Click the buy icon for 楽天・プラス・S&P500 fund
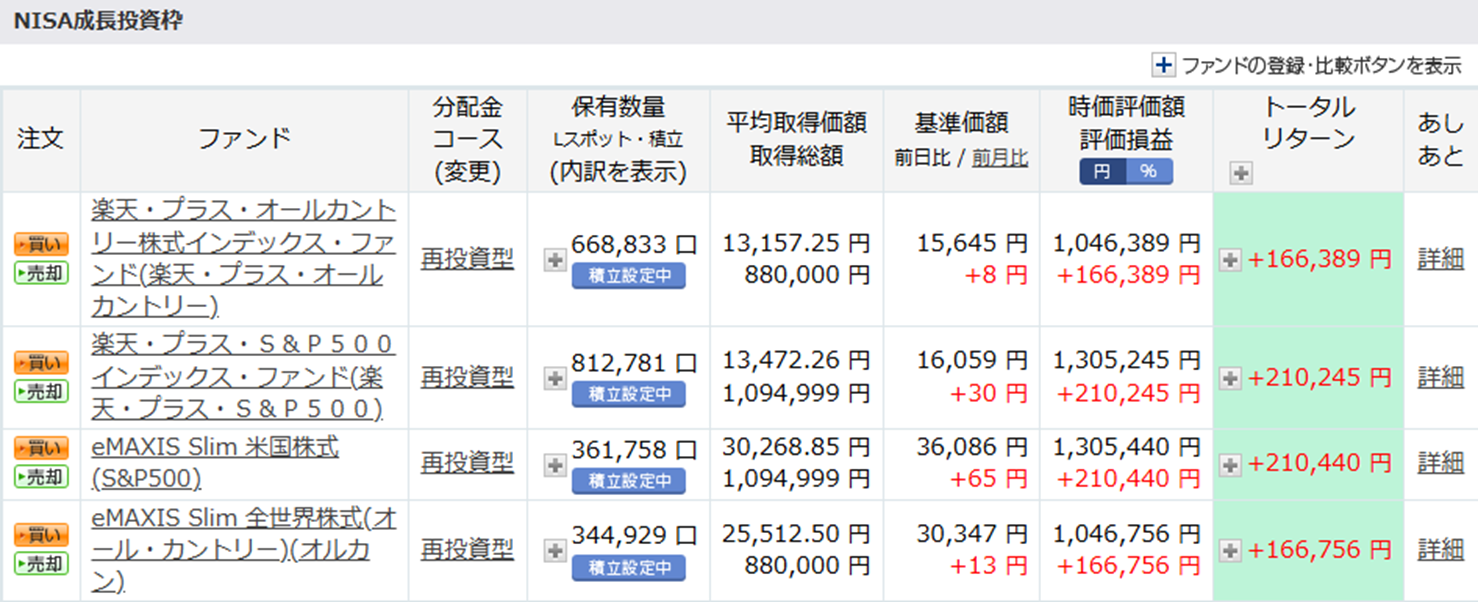Image resolution: width=1478 pixels, height=602 pixels. 41,363
